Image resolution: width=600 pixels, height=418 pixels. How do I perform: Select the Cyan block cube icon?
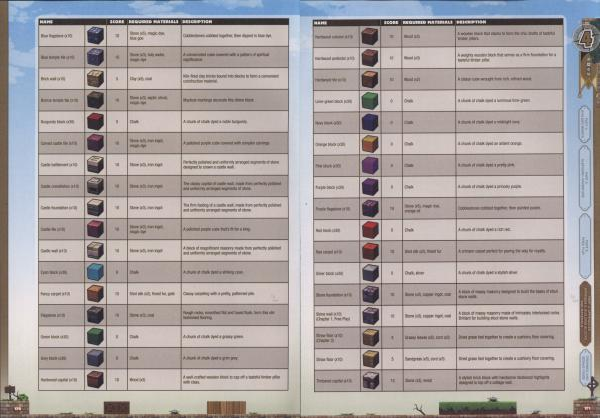click(x=95, y=272)
